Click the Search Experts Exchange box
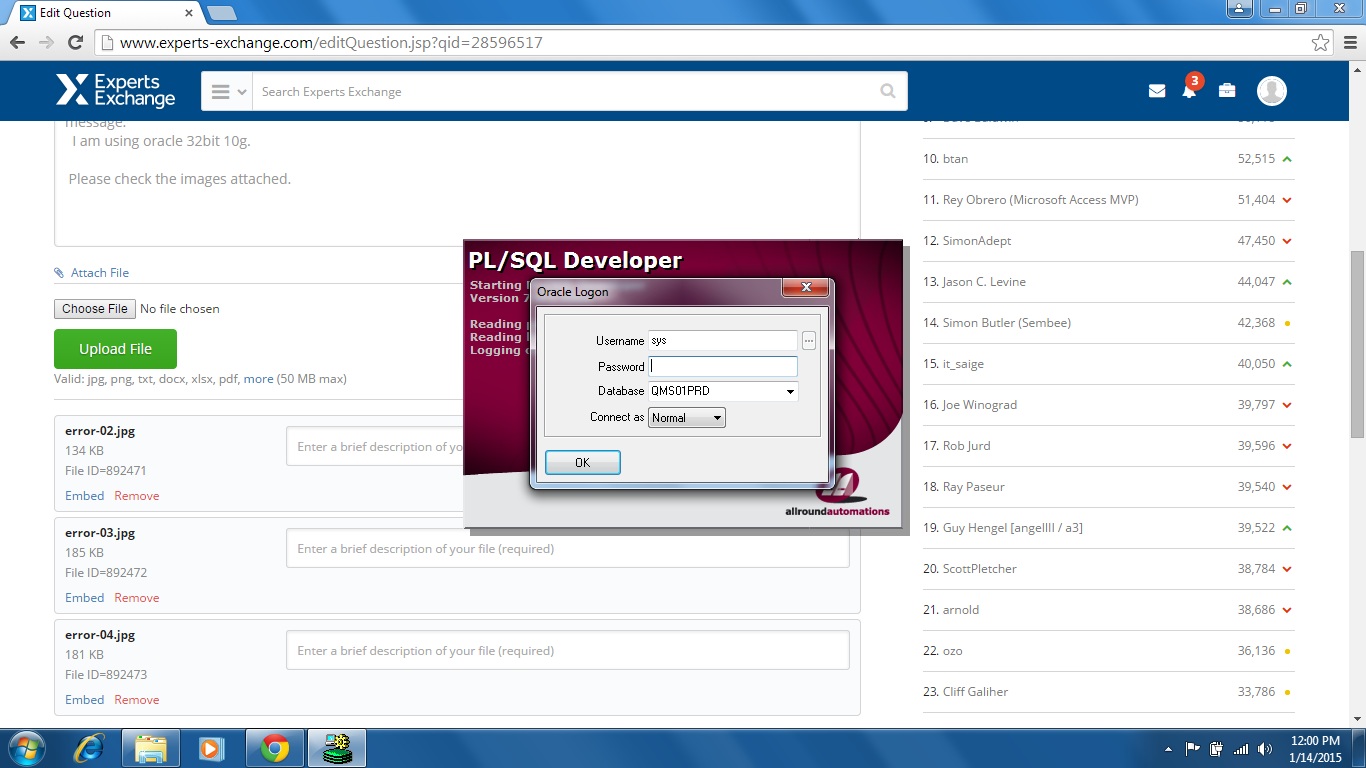1366x768 pixels. [565, 91]
